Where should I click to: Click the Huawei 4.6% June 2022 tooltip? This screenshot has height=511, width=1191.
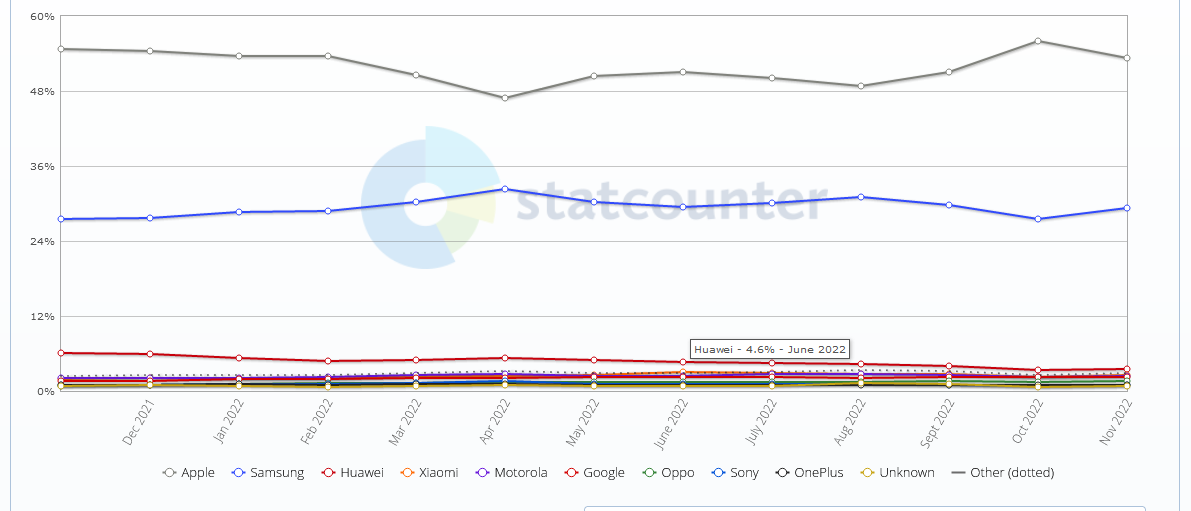[769, 349]
